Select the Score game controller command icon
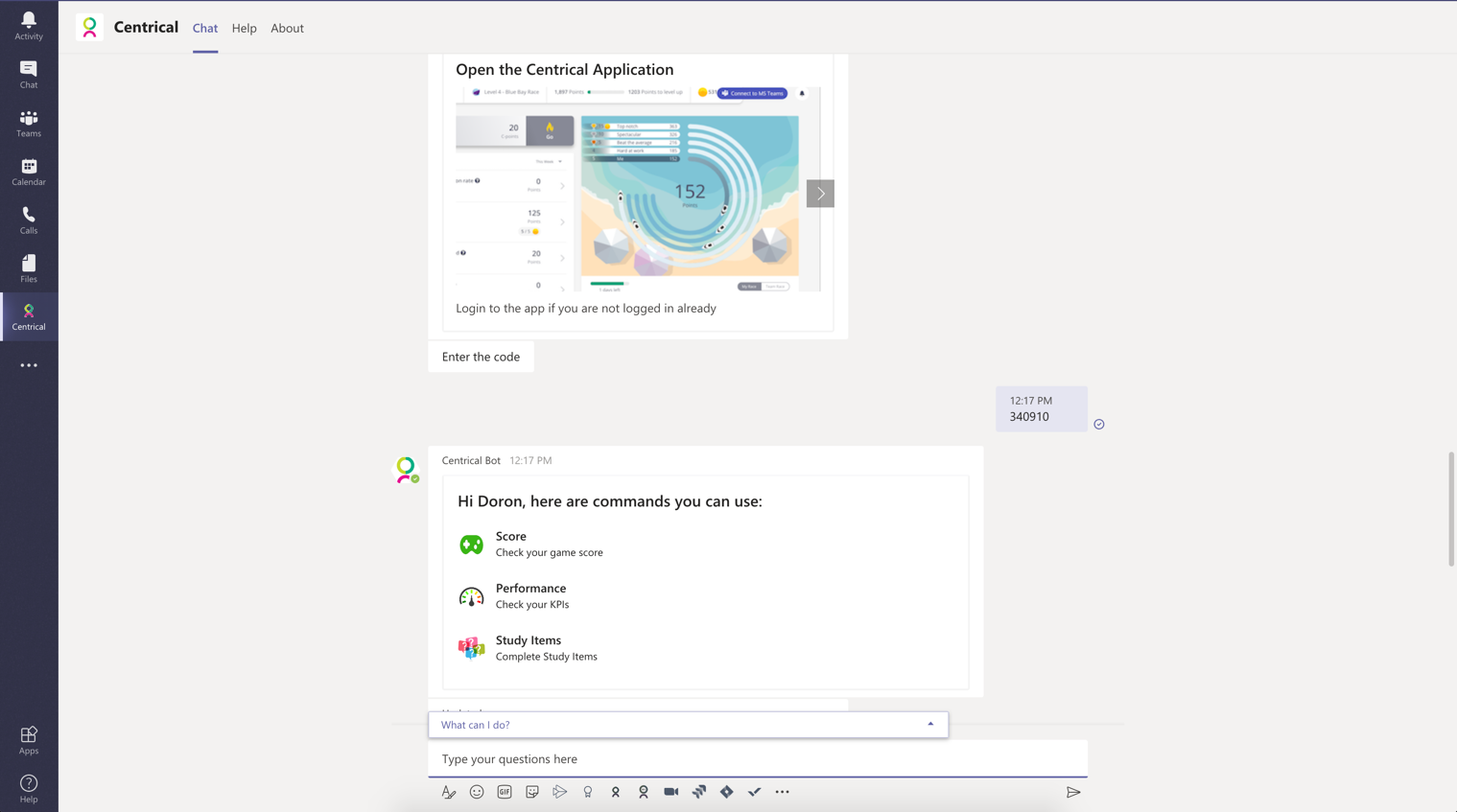 click(x=471, y=544)
